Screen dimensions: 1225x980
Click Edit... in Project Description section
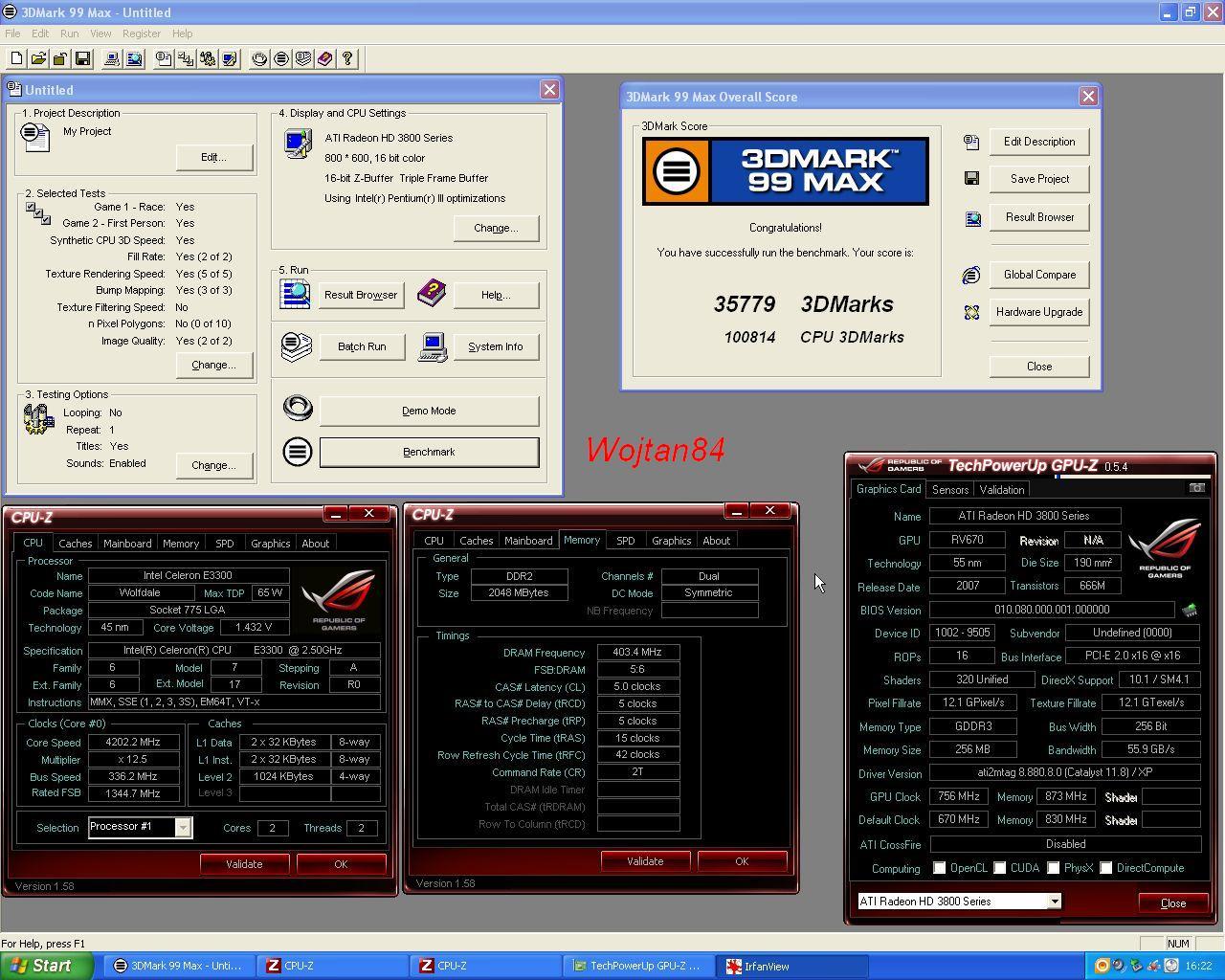tap(214, 157)
